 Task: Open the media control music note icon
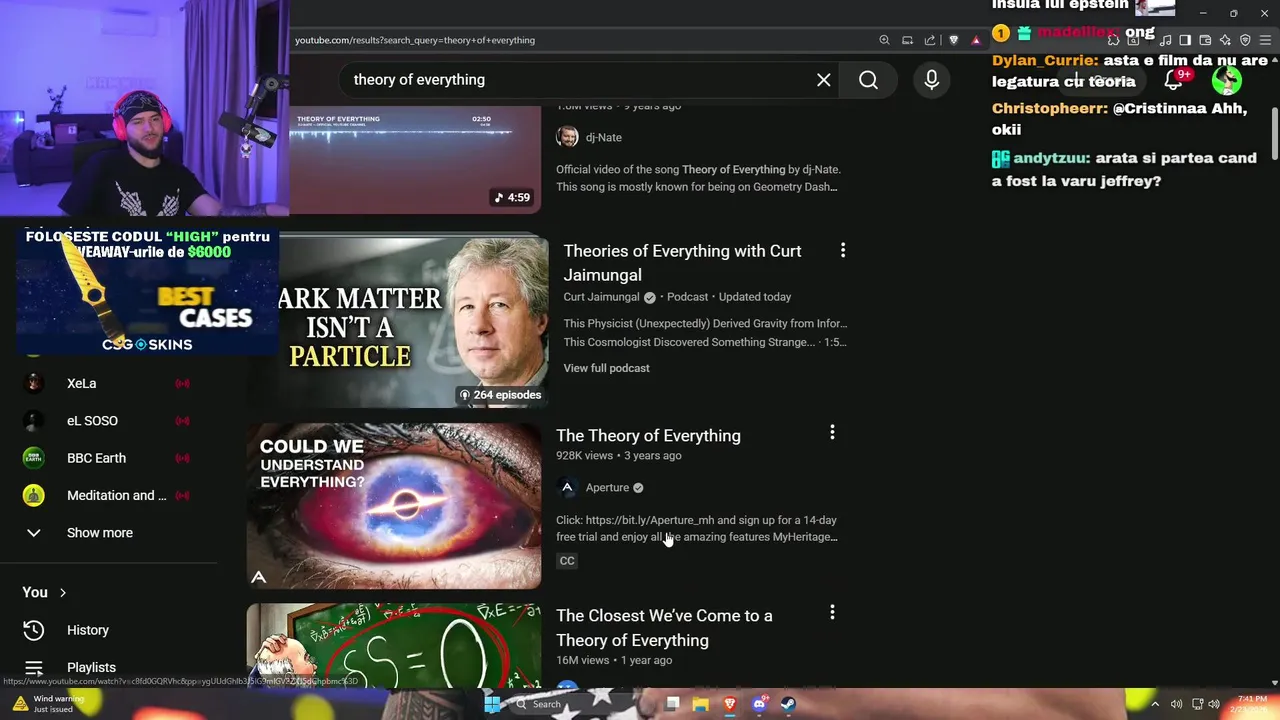coord(1165,40)
